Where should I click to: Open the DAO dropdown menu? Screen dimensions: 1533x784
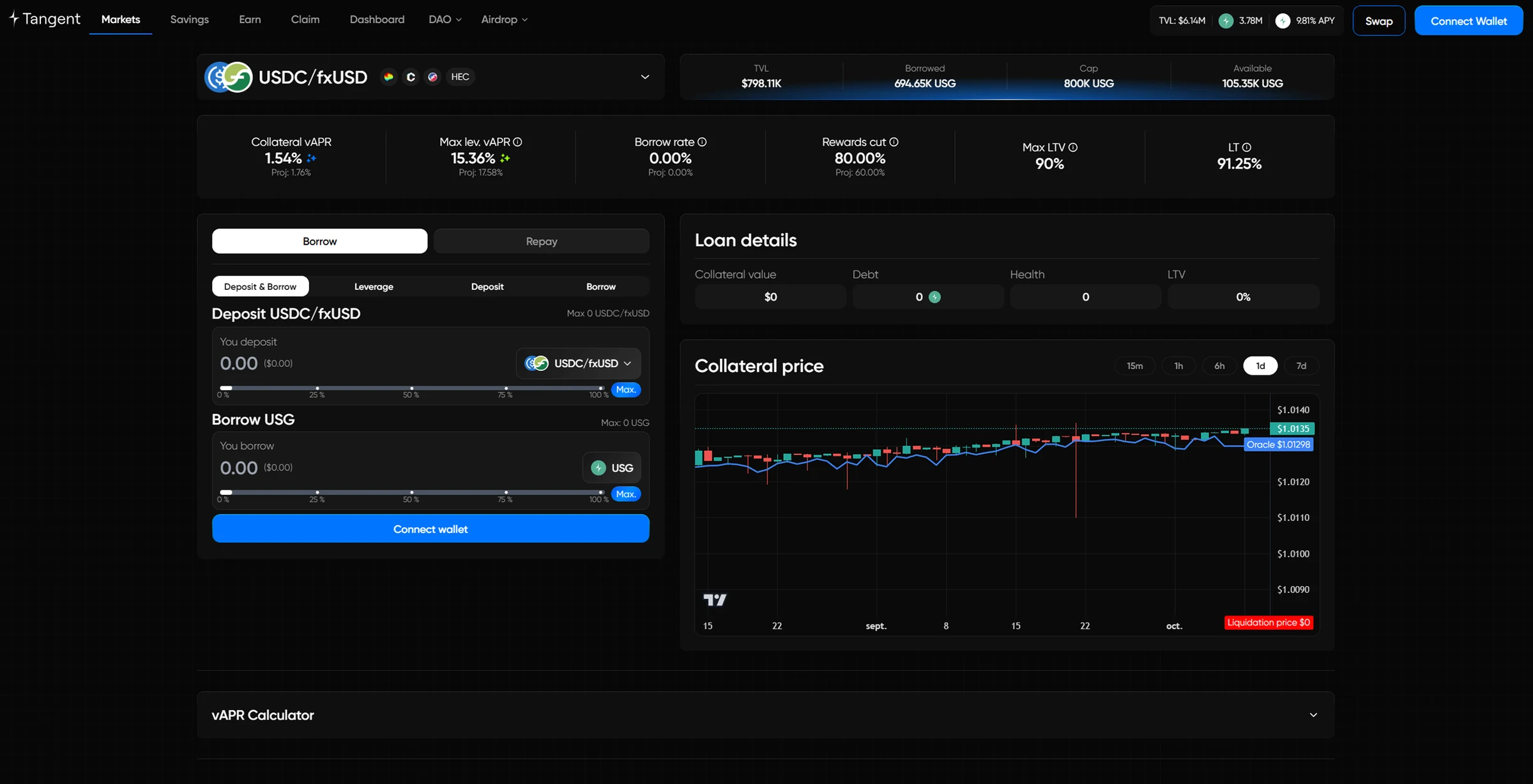[x=445, y=20]
